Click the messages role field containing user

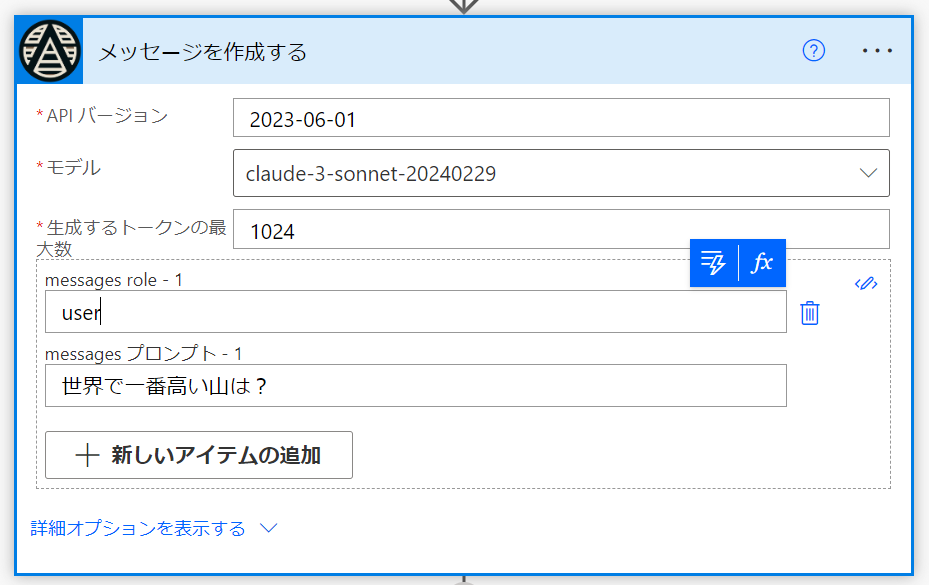tap(415, 312)
